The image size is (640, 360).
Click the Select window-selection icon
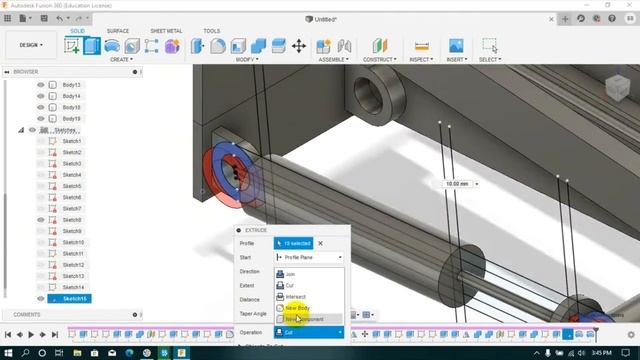tap(490, 46)
